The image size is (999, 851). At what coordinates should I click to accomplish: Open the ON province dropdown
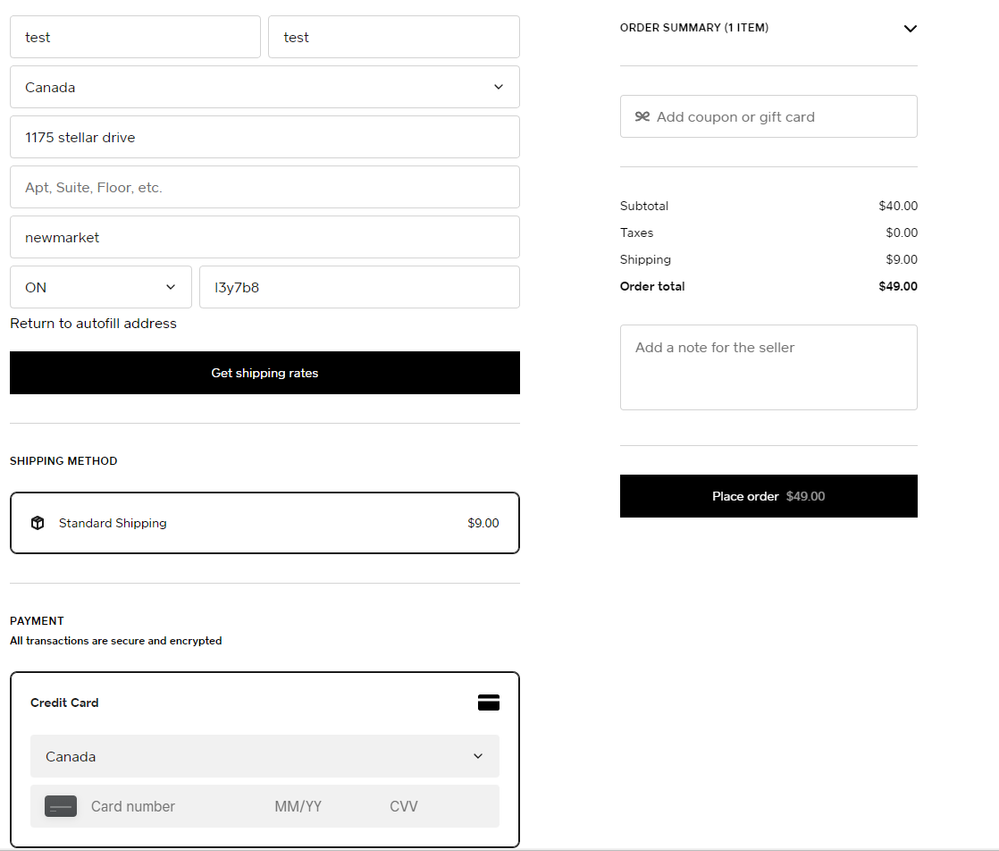[100, 287]
